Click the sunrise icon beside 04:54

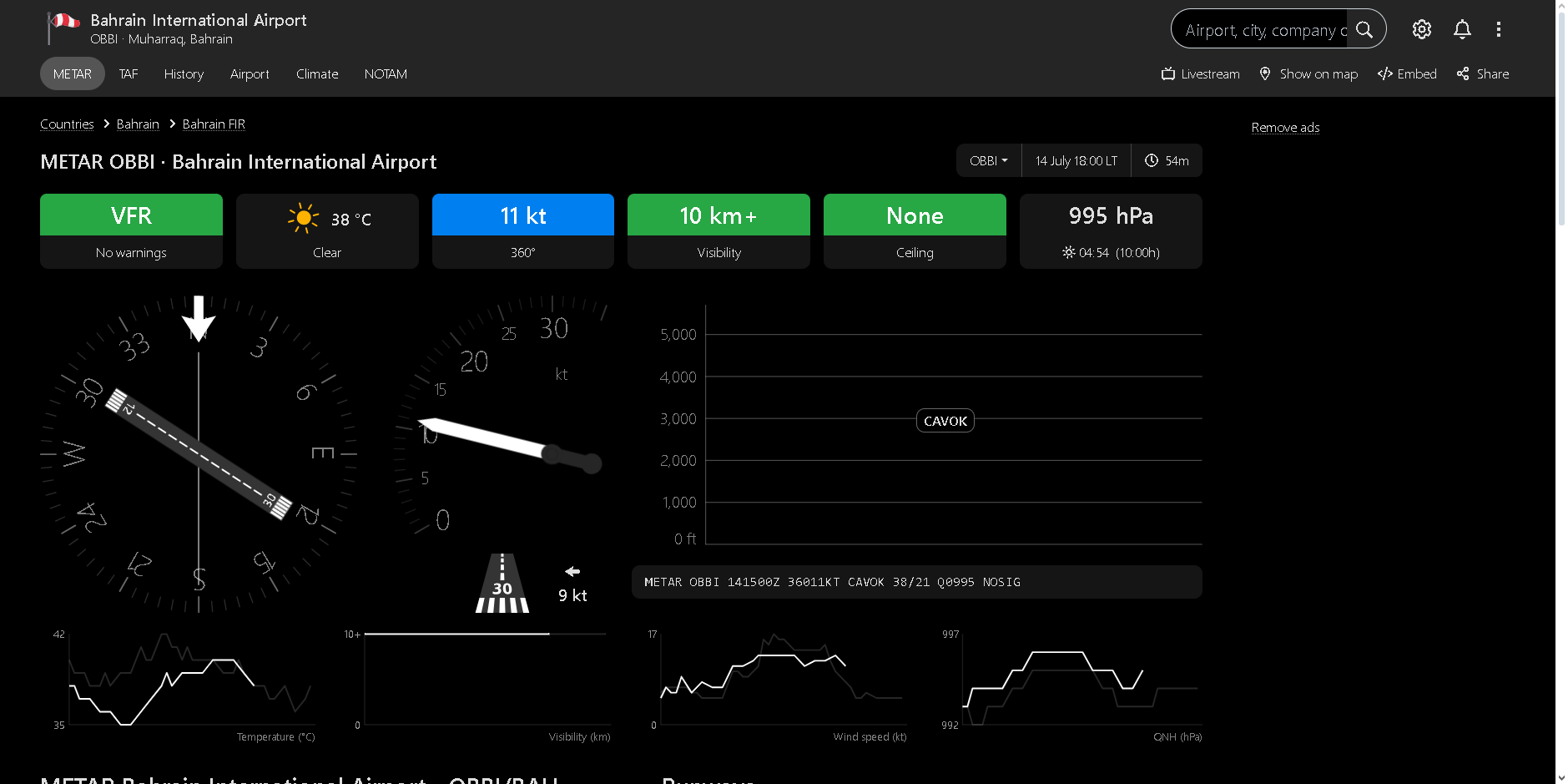tap(1068, 252)
